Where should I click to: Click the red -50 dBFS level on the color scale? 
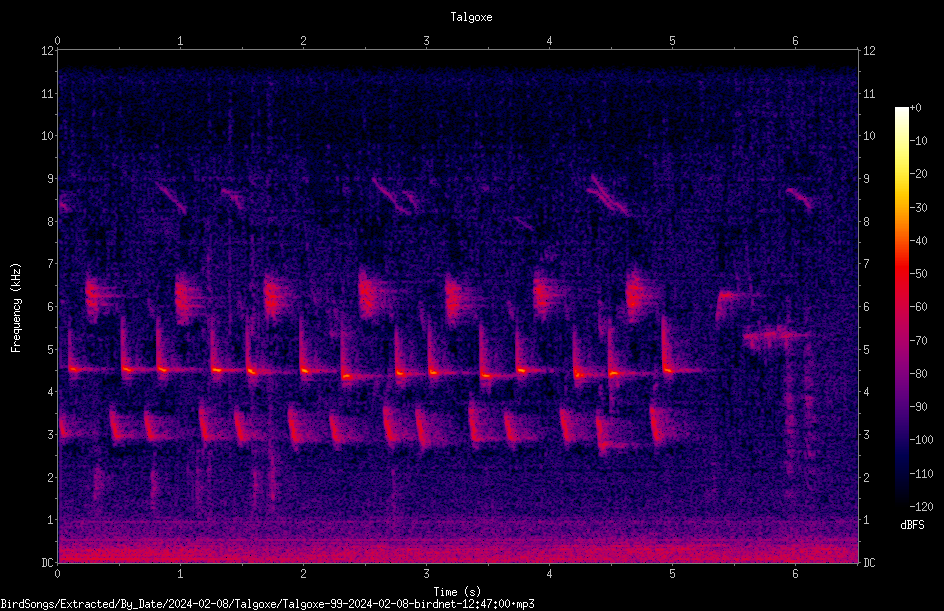901,273
